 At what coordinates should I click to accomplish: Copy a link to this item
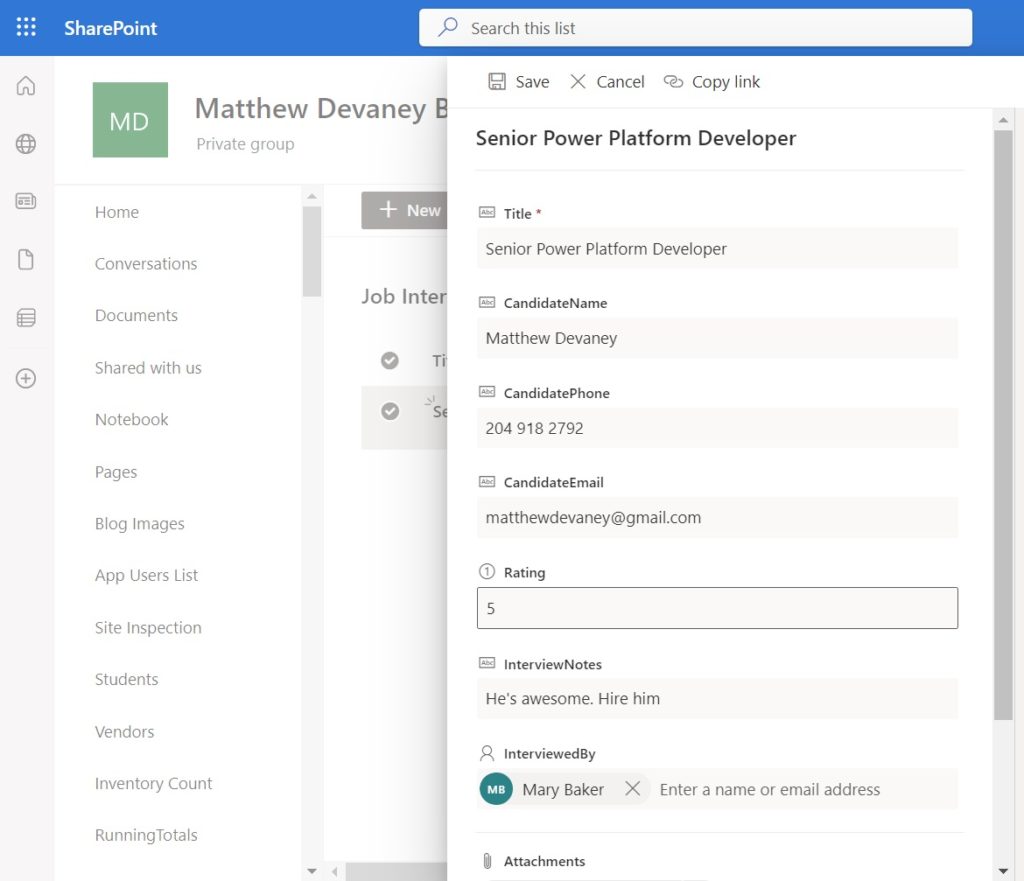coord(711,81)
